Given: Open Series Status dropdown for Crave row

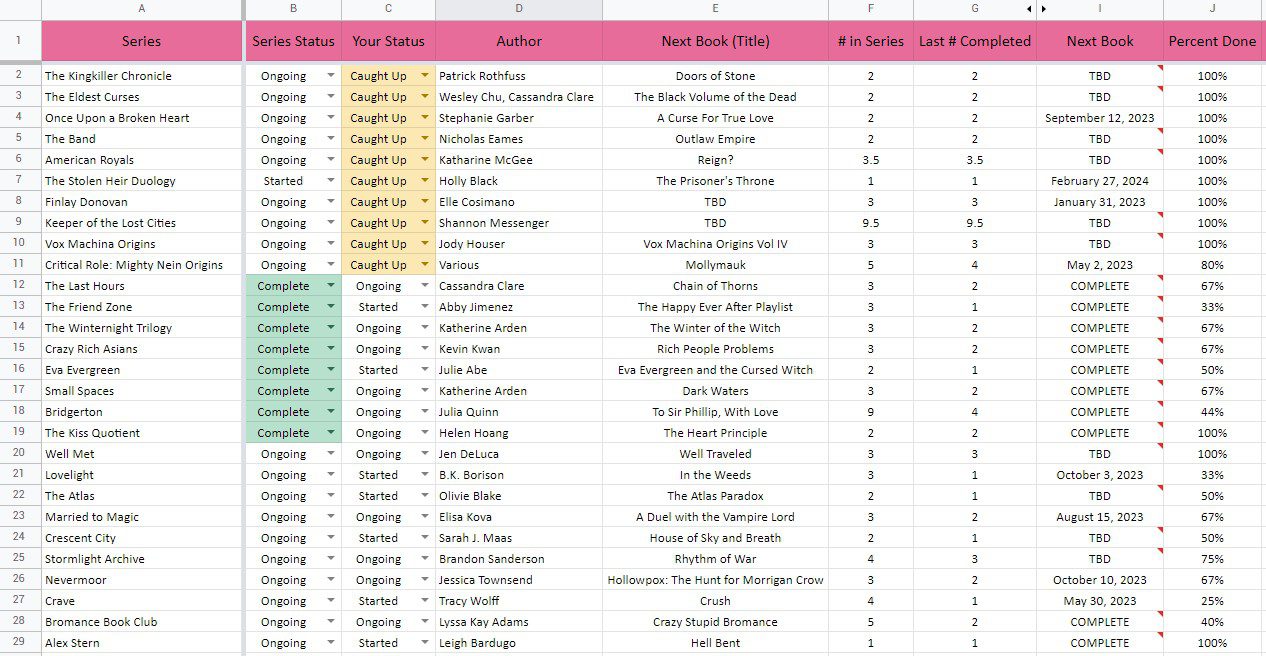Looking at the screenshot, I should tap(331, 601).
